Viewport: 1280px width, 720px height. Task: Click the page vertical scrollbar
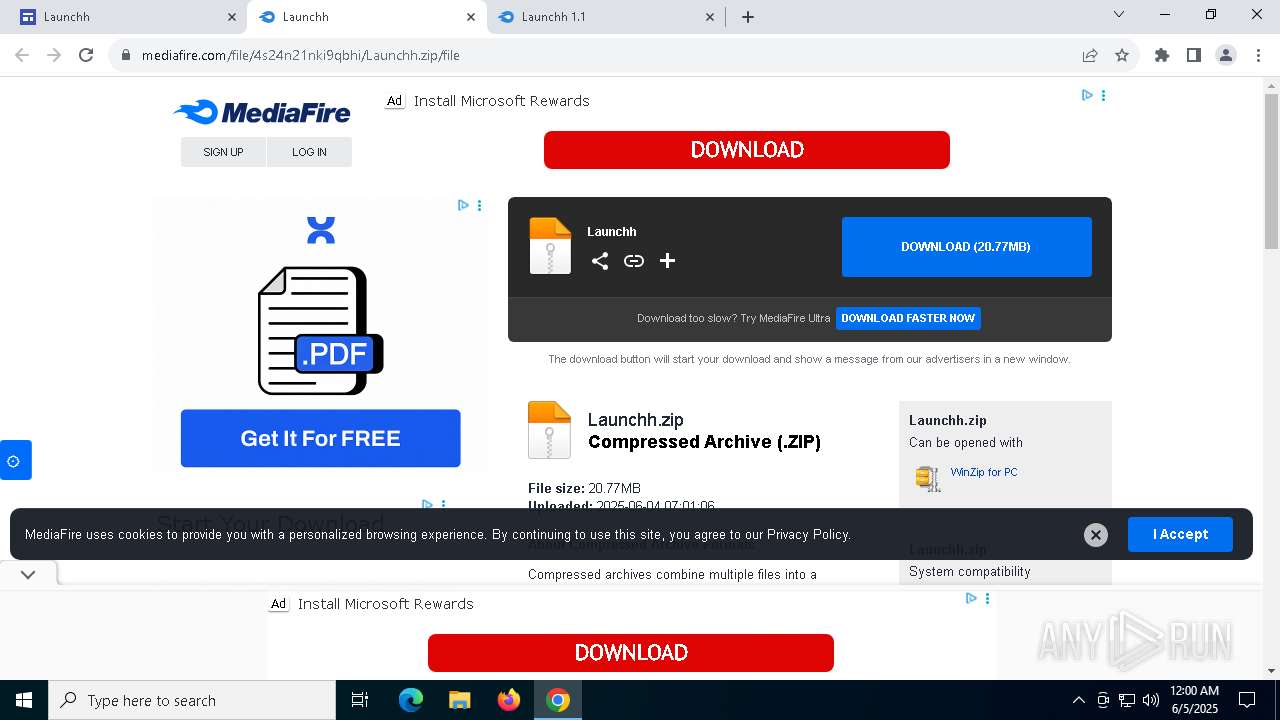pyautogui.click(x=1271, y=172)
